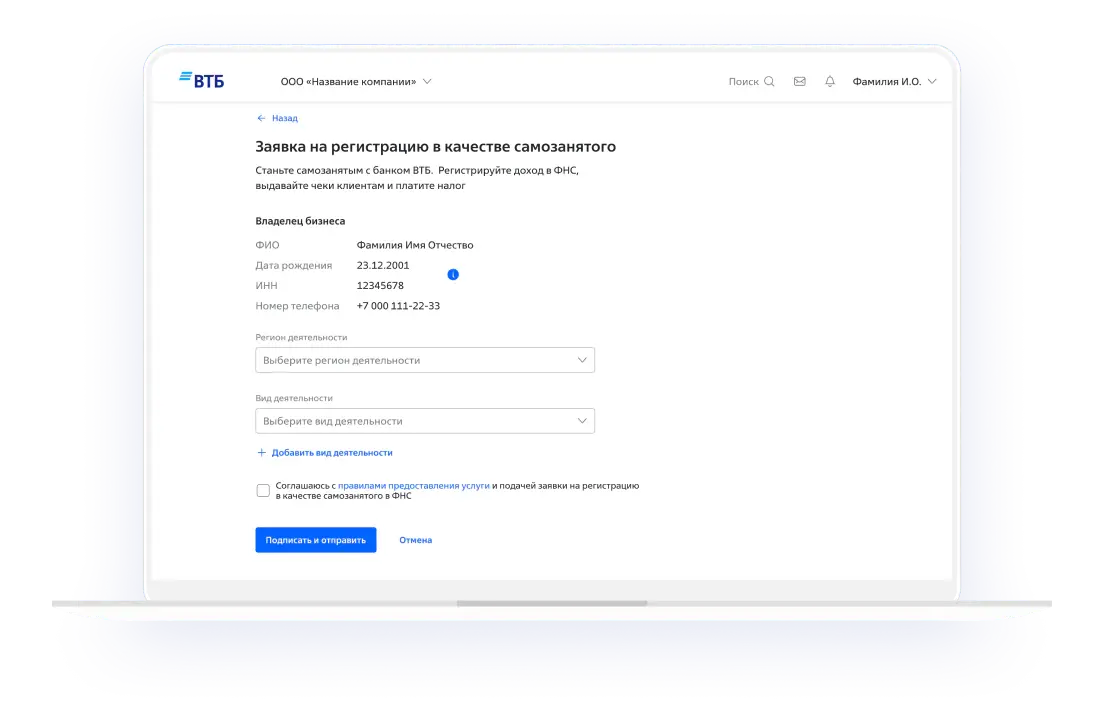Click chevron in the Регион деятельности field

[x=582, y=360]
